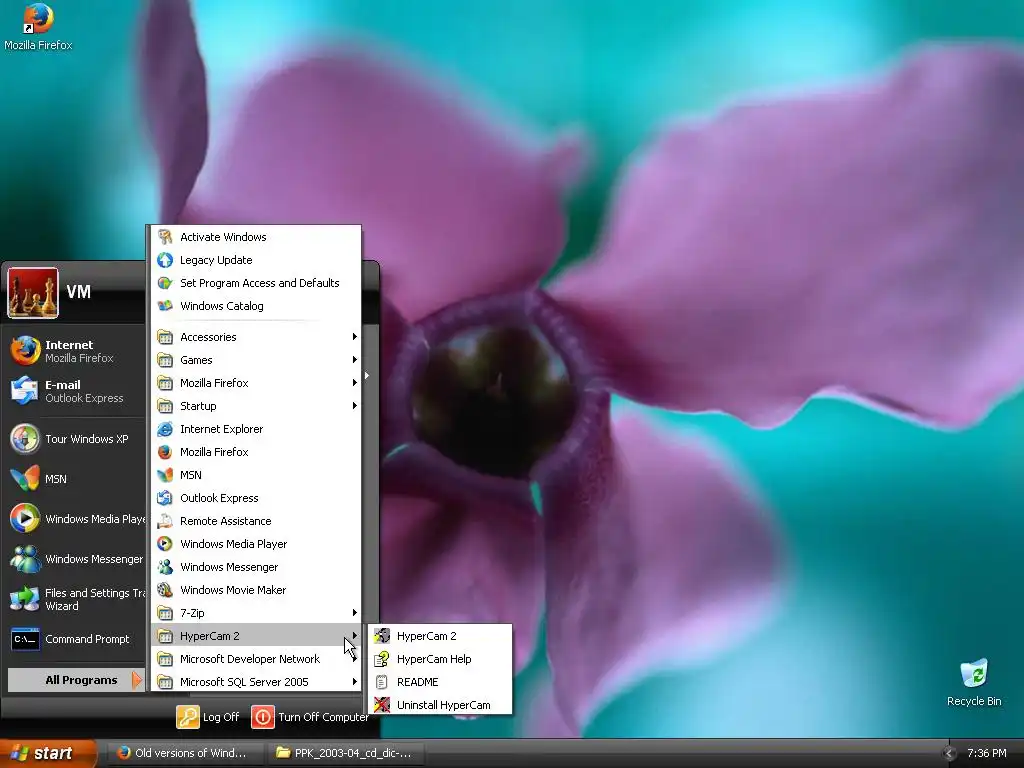Expand the HyperCam 2 folder submenu arrow
This screenshot has width=1024, height=768.
click(355, 635)
